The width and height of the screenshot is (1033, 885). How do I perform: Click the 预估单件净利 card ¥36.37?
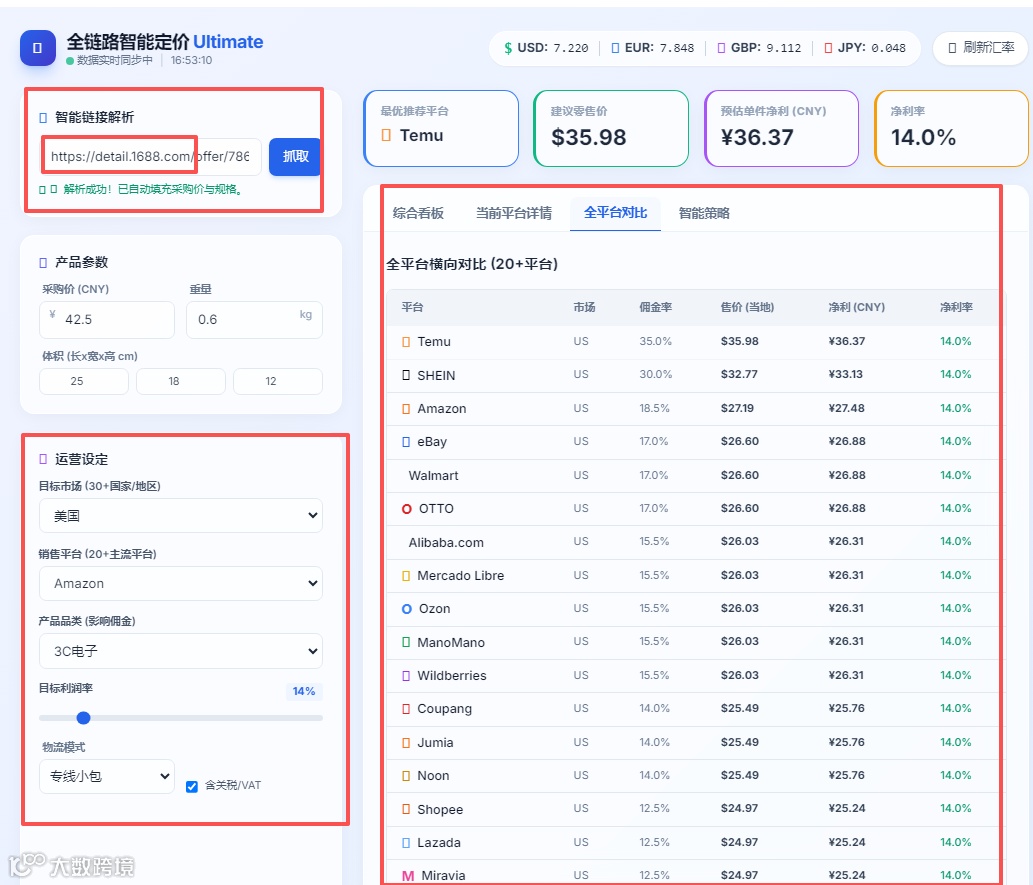(781, 128)
